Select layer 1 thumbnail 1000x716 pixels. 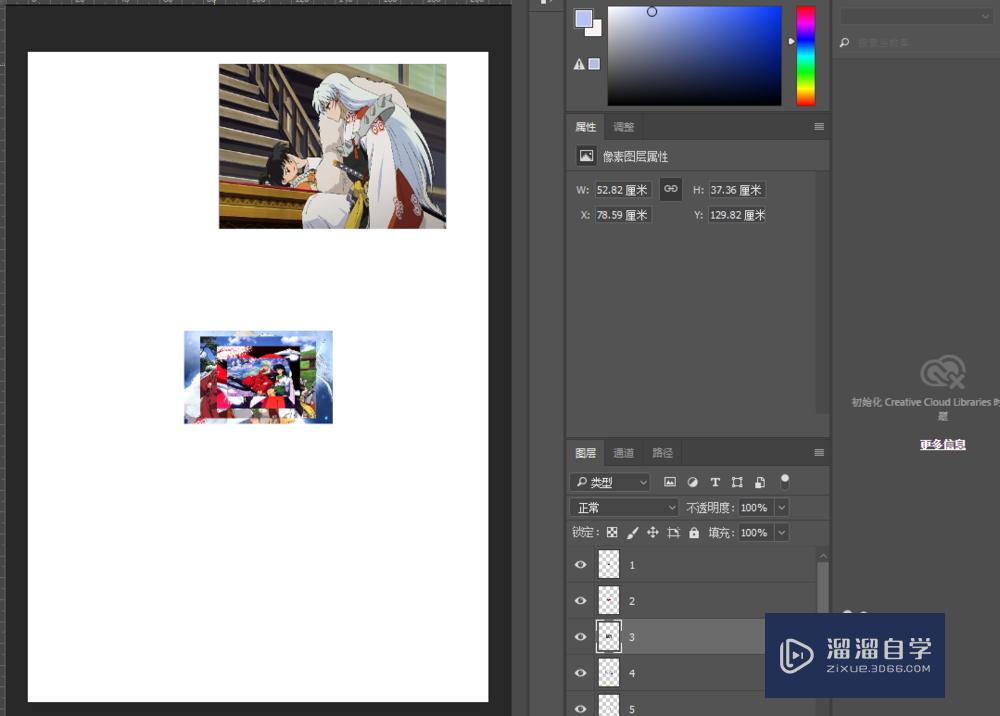click(608, 565)
